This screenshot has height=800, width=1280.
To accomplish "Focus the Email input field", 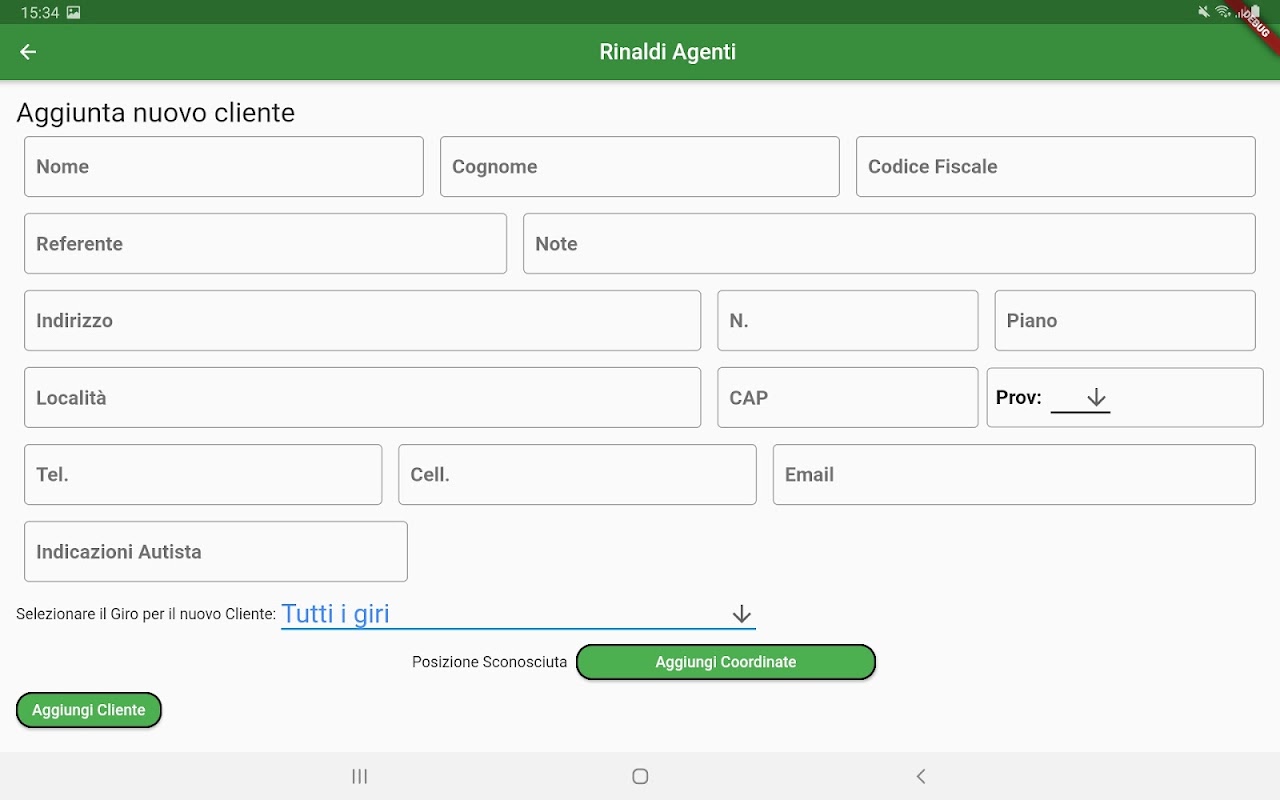I will (1013, 475).
